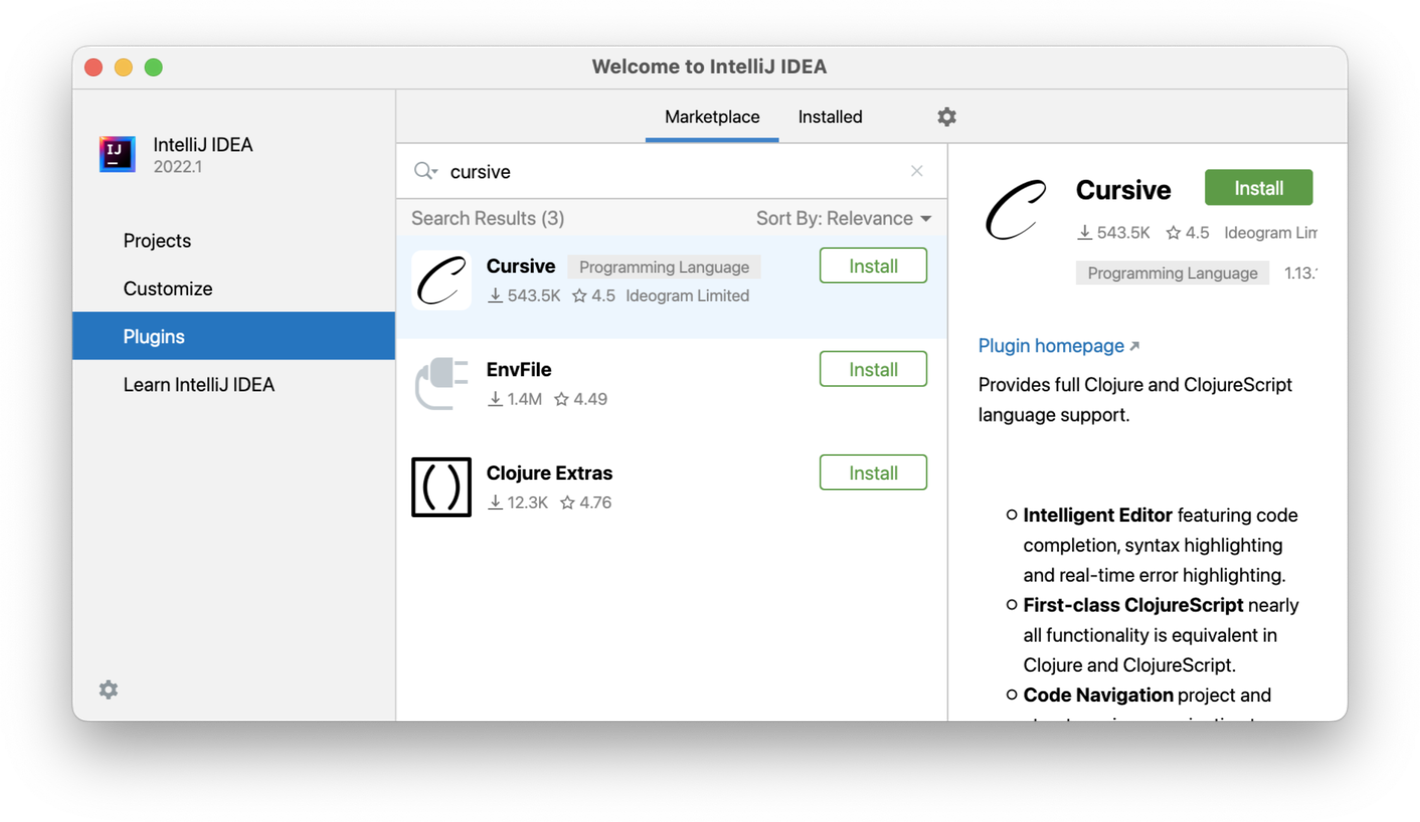Install the Cursive plugin from results list
This screenshot has height=822, width=1420.
873,266
